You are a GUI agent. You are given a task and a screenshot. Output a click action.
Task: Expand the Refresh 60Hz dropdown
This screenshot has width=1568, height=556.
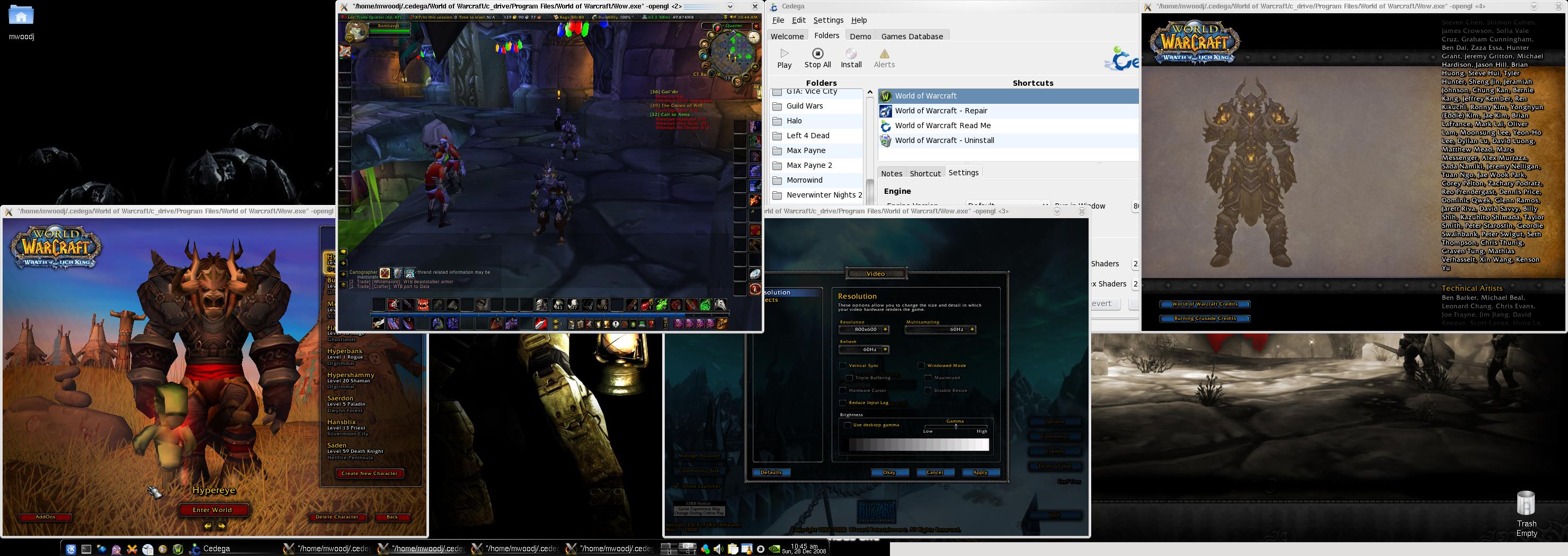pos(885,350)
